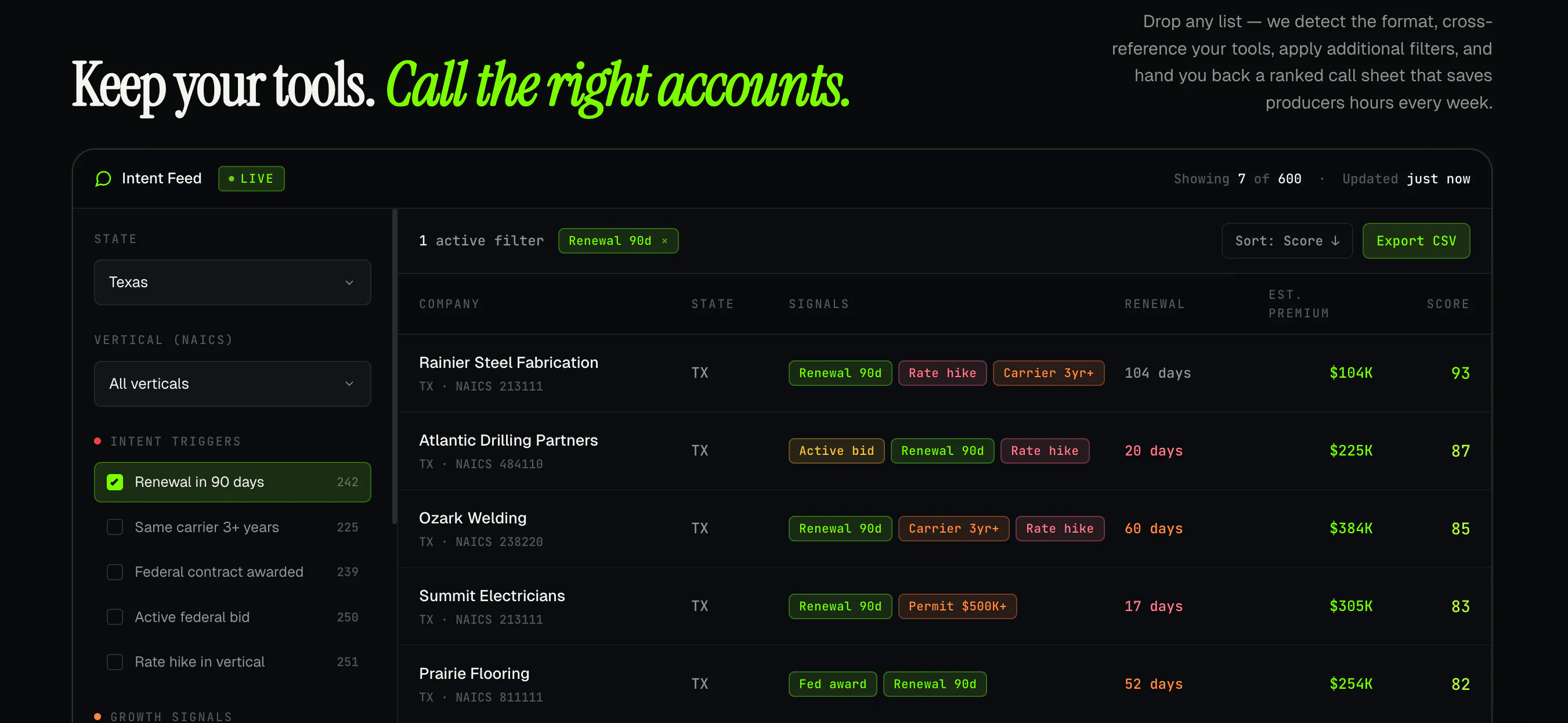The image size is (1568, 723).
Task: Click Renewal 90d tag on Prairie Flooring row
Action: [x=935, y=684]
